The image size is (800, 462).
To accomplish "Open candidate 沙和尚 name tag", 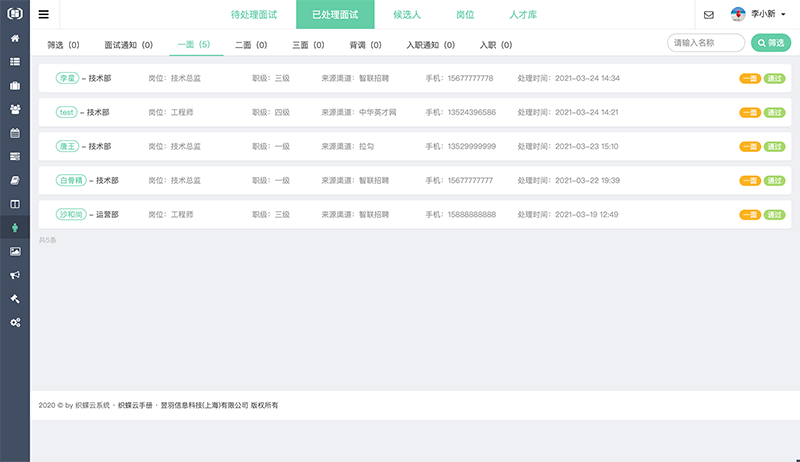I will [71, 215].
